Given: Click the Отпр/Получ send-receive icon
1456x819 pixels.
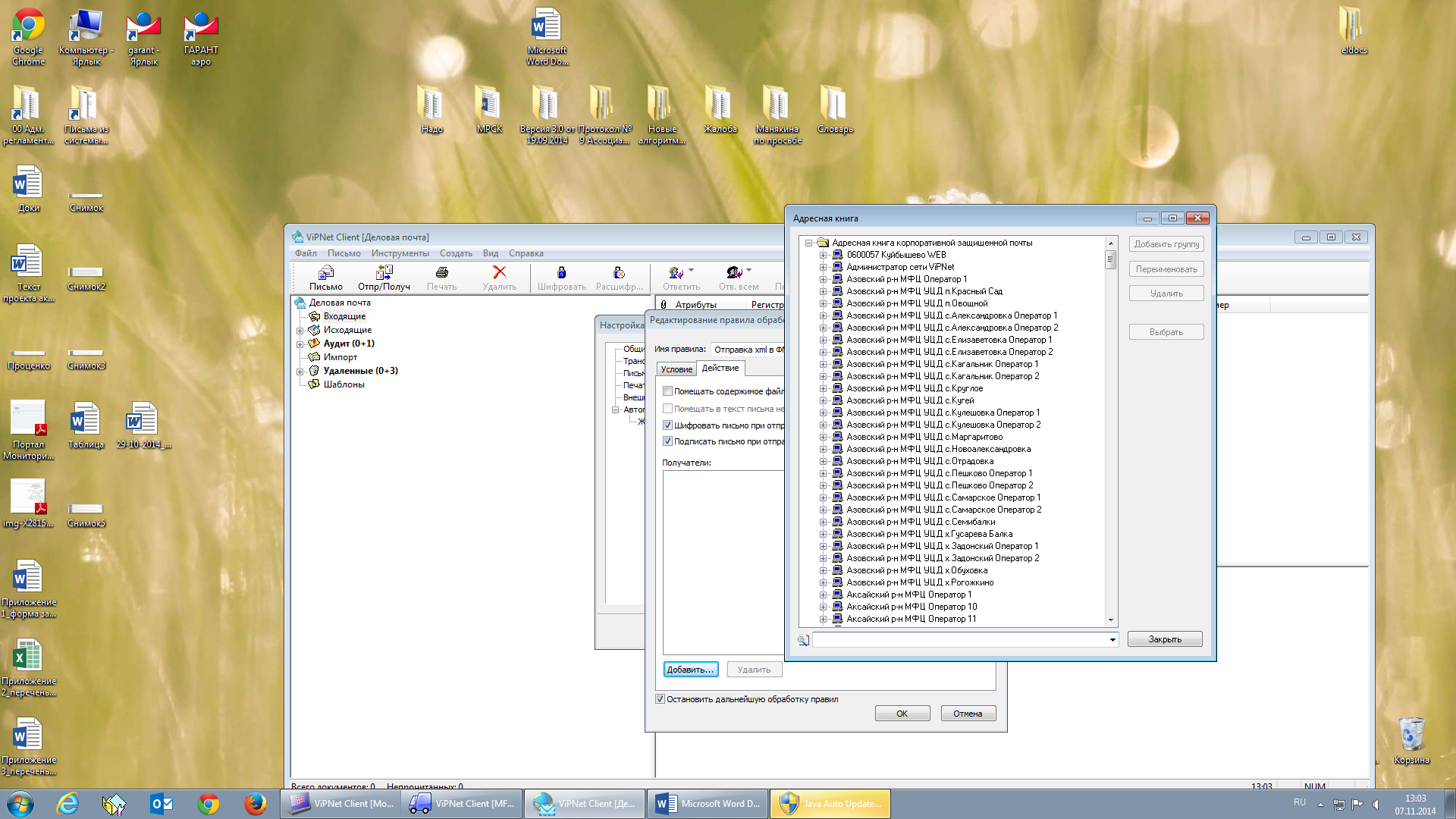Looking at the screenshot, I should (x=384, y=273).
